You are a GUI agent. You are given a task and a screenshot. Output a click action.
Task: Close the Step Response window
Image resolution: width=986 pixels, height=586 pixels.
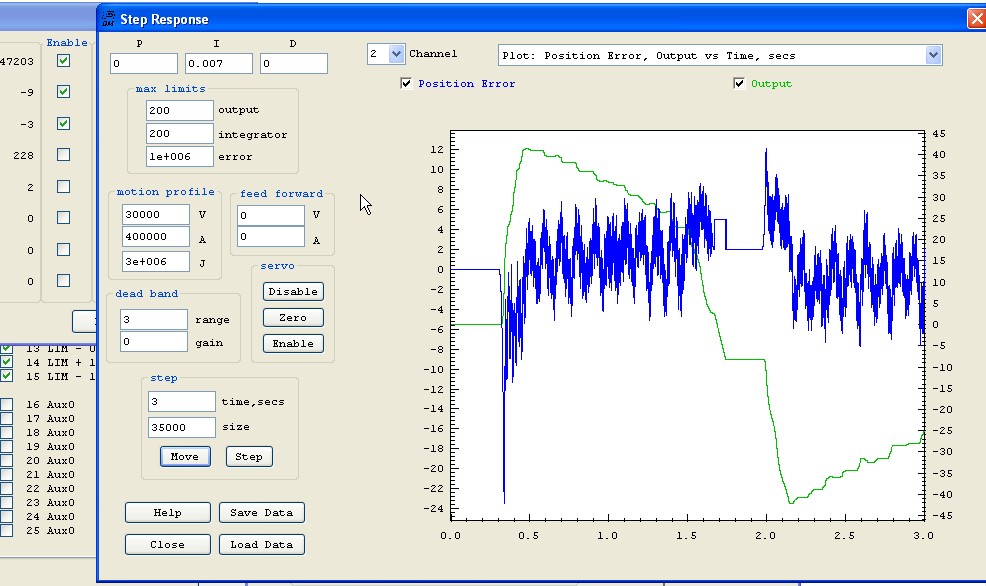[975, 18]
